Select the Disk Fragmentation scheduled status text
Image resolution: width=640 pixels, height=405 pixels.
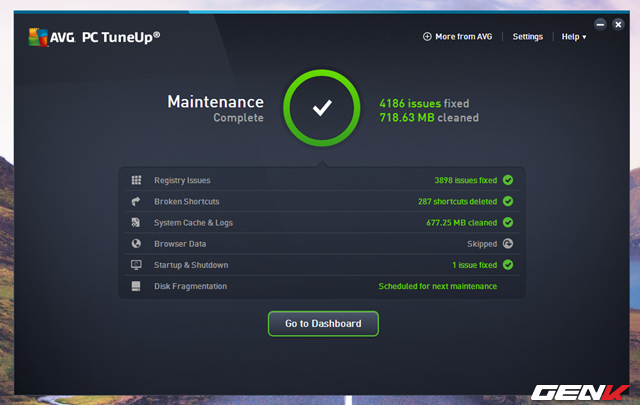click(x=437, y=286)
